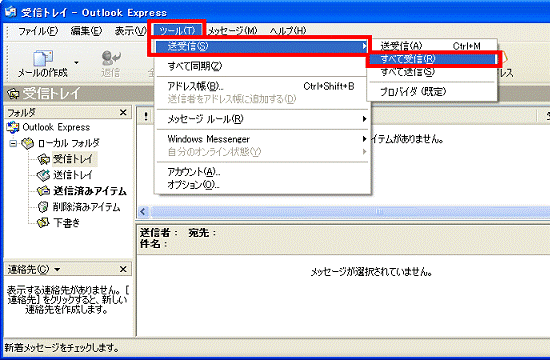Click the Create Mail toolbar icon
Viewport: 550px width, 360px height.
[x=43, y=58]
